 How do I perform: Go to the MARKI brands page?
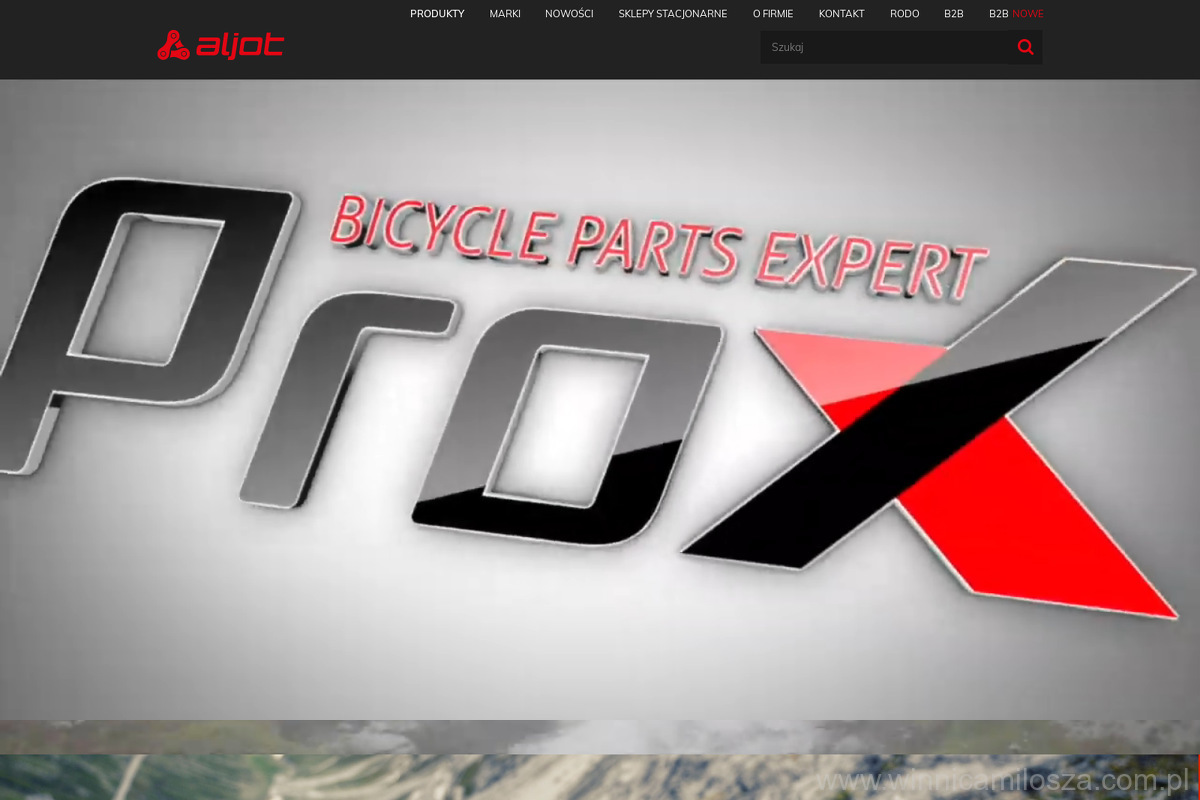coord(505,14)
